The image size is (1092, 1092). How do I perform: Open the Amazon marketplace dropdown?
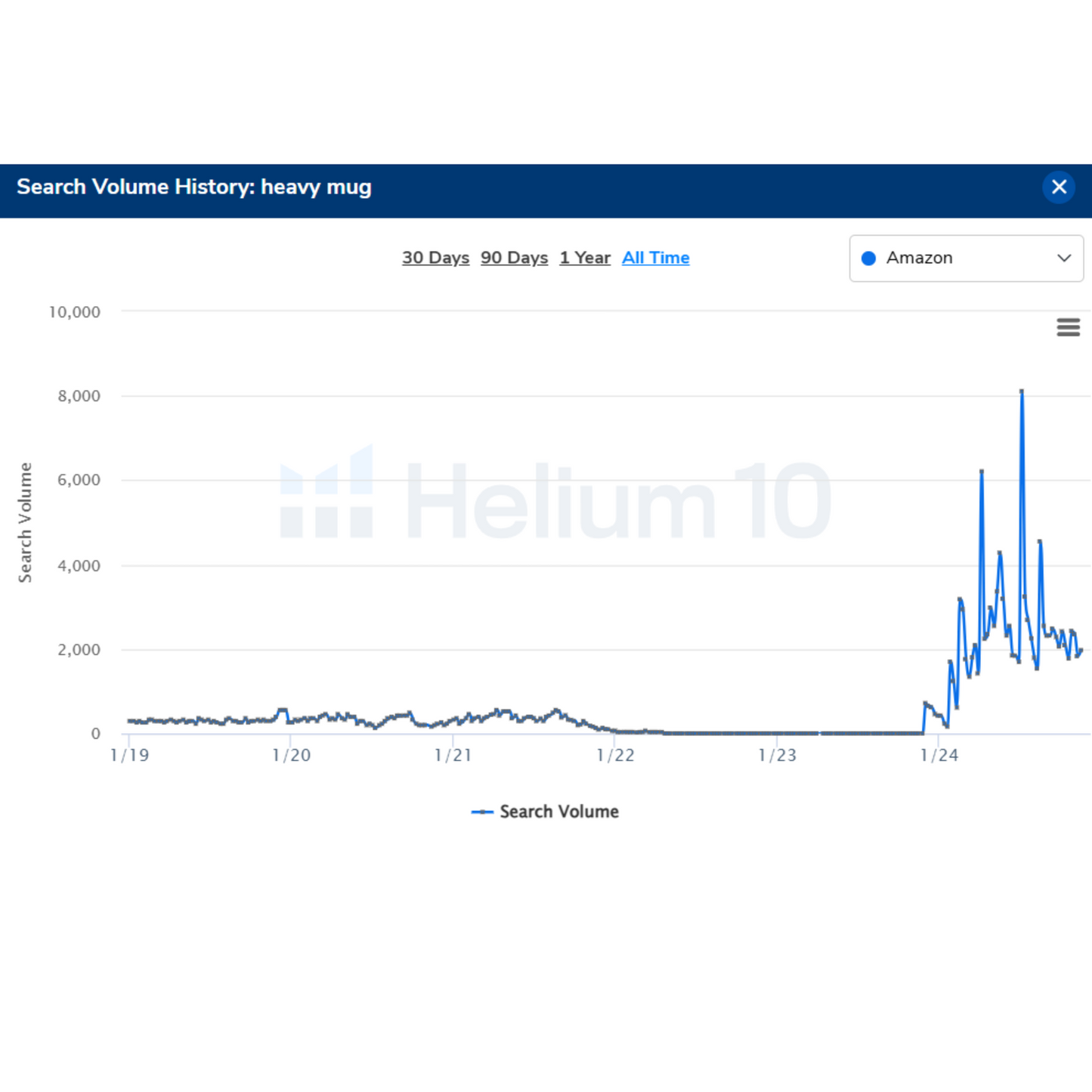[967, 258]
